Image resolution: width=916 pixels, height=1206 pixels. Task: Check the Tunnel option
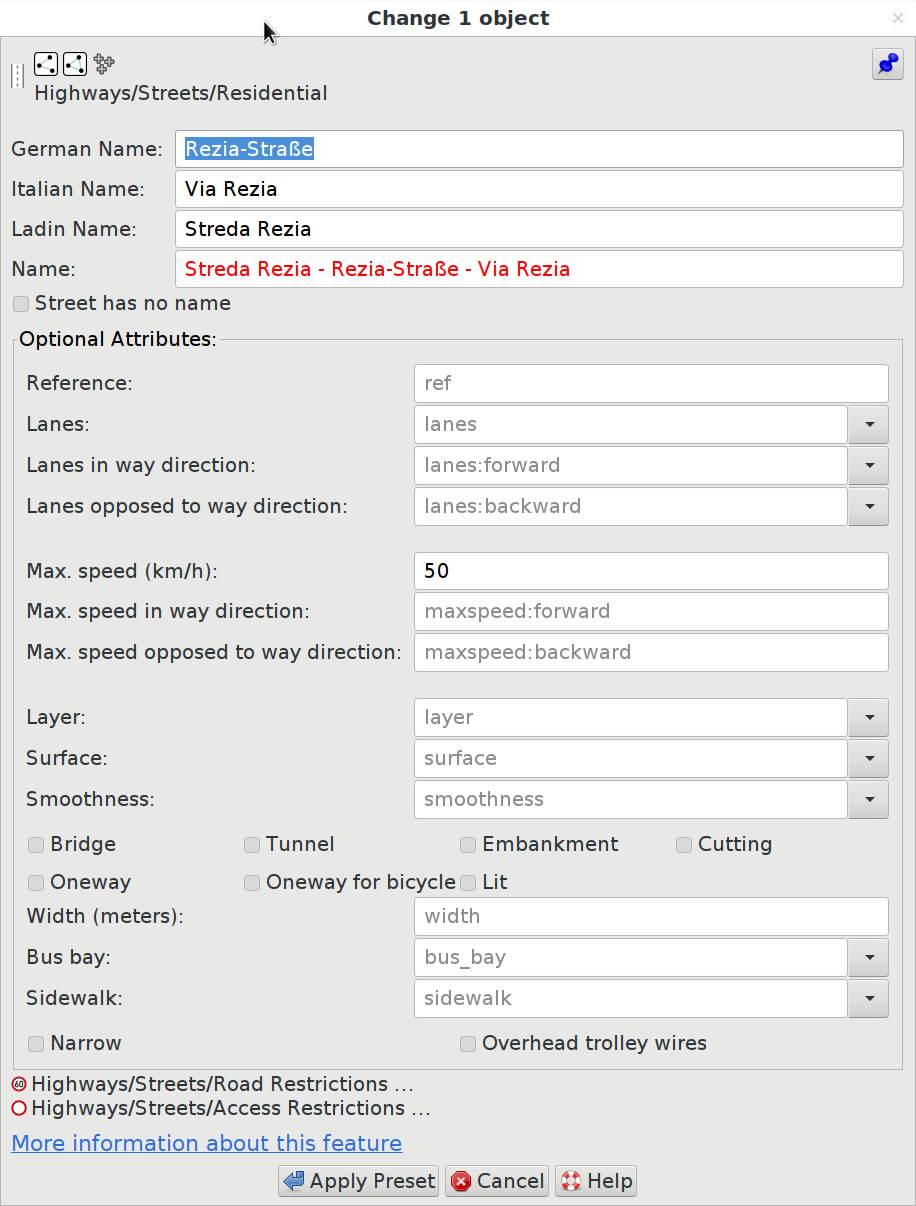point(252,845)
